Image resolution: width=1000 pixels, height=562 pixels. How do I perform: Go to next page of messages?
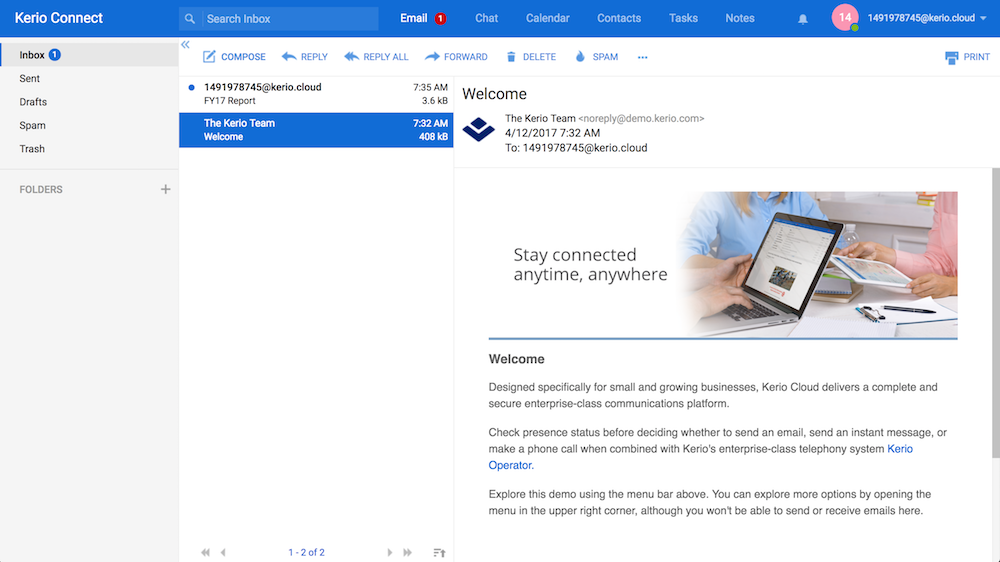coord(389,552)
